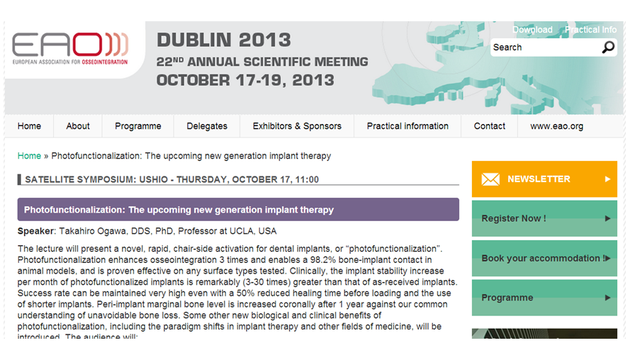Click the Register Now button

click(x=544, y=219)
